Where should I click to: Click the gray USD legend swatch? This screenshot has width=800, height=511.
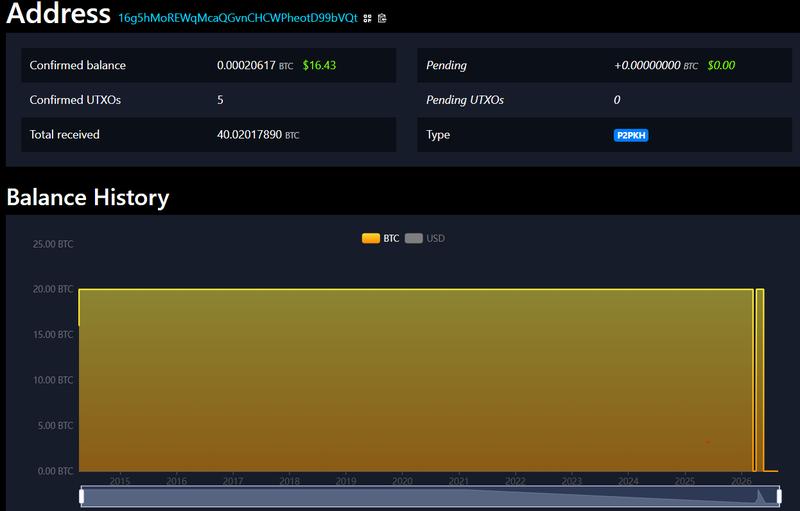point(414,238)
